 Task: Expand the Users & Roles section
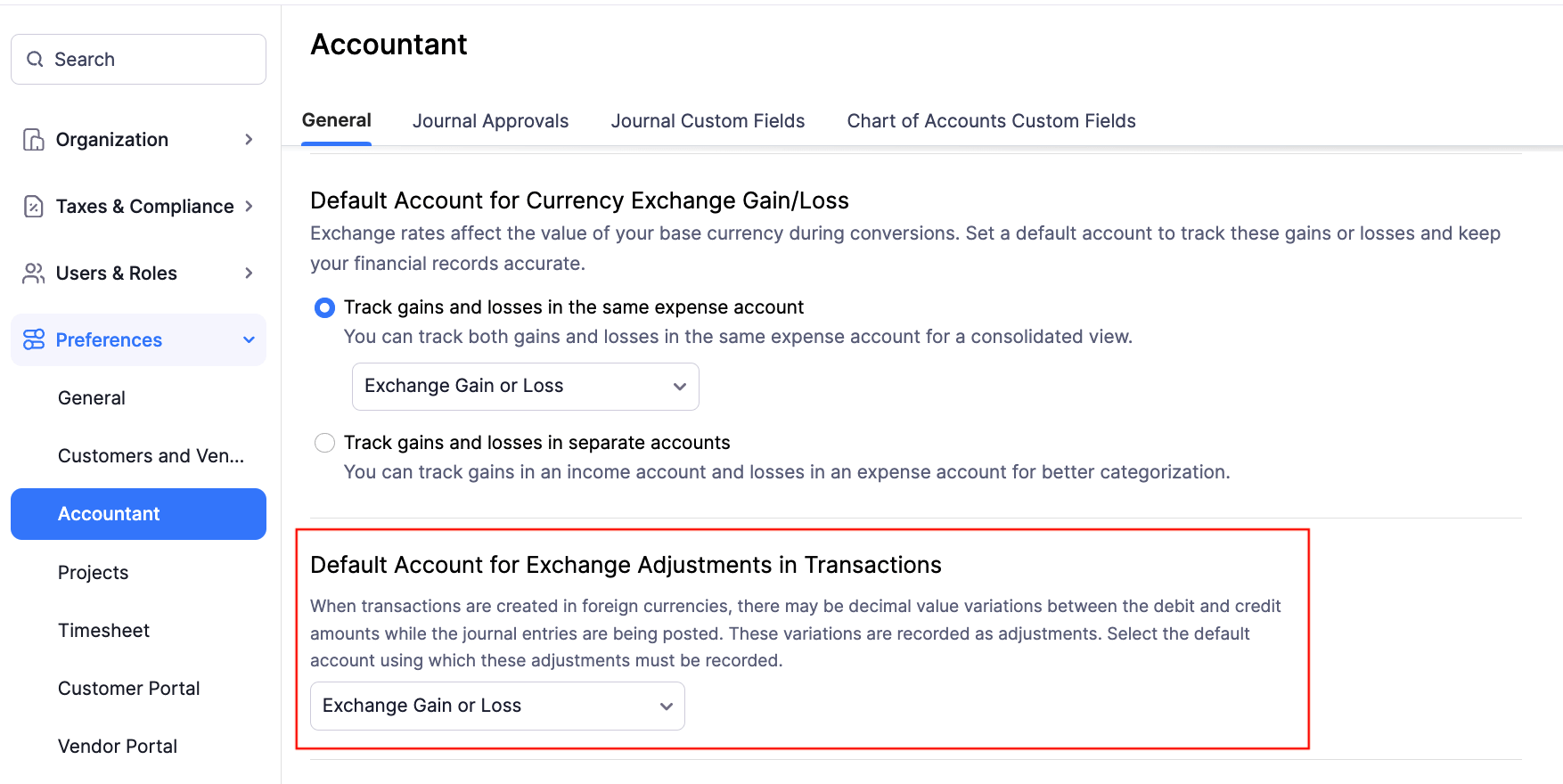point(250,273)
